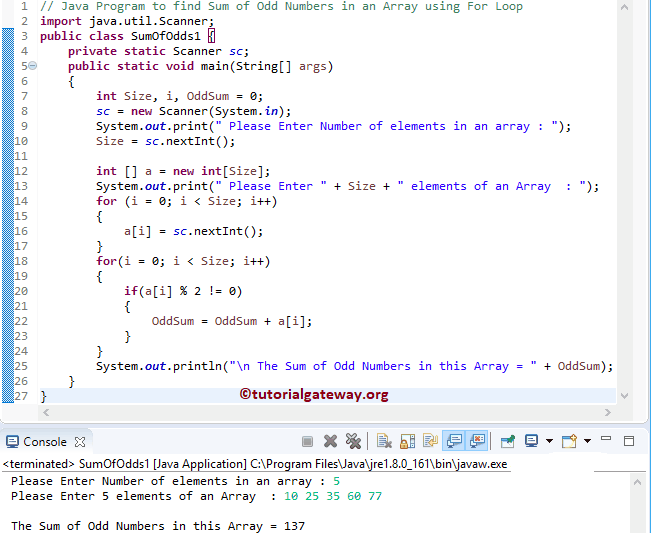
Task: Click the editor vertical scrollbar down arrow
Action: pos(624,396)
